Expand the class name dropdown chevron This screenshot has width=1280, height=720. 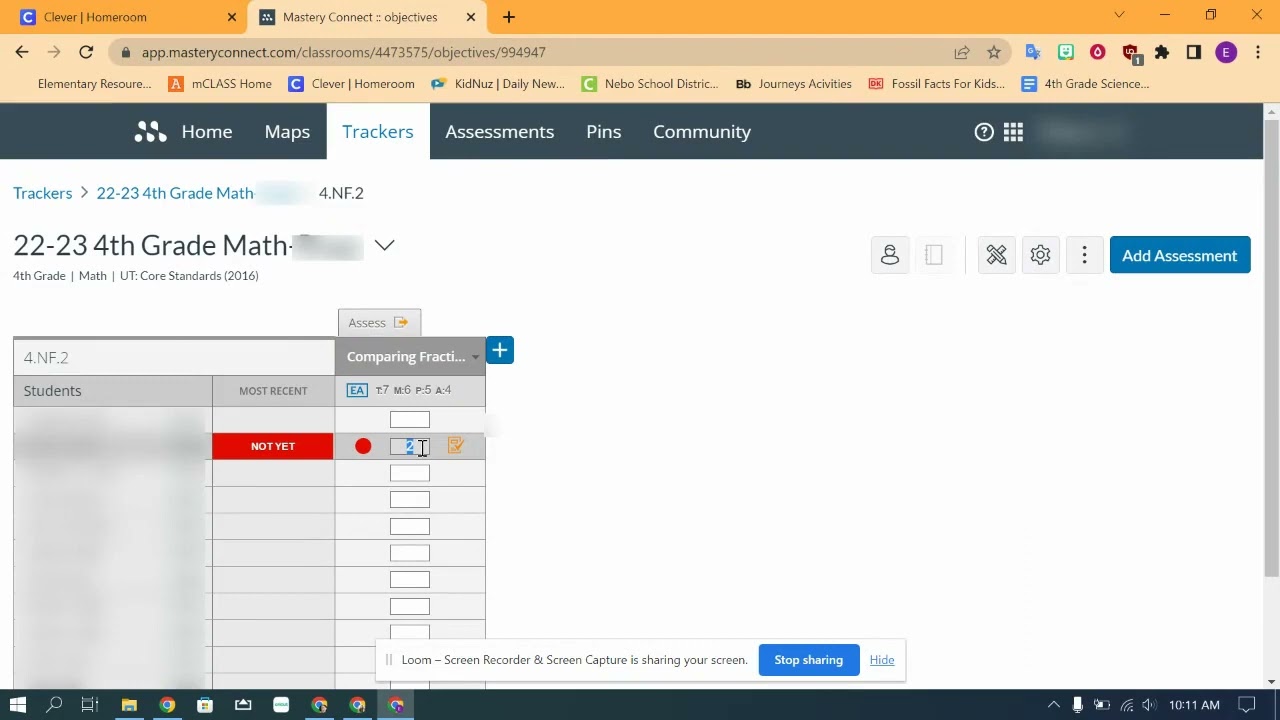coord(384,246)
